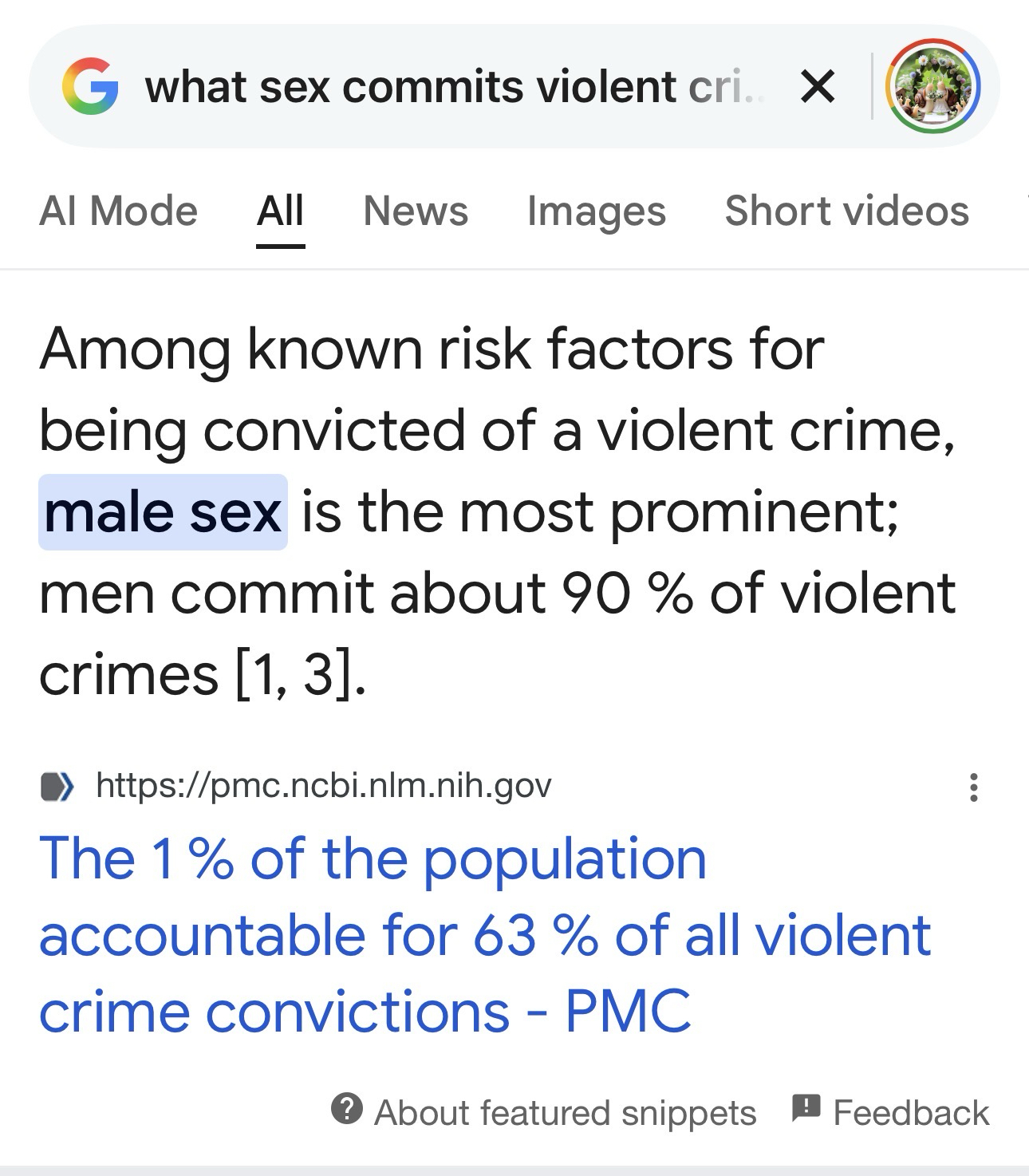The height and width of the screenshot is (1176, 1029).
Task: Tap the highlighted "male sex" text
Action: pyautogui.click(x=163, y=512)
